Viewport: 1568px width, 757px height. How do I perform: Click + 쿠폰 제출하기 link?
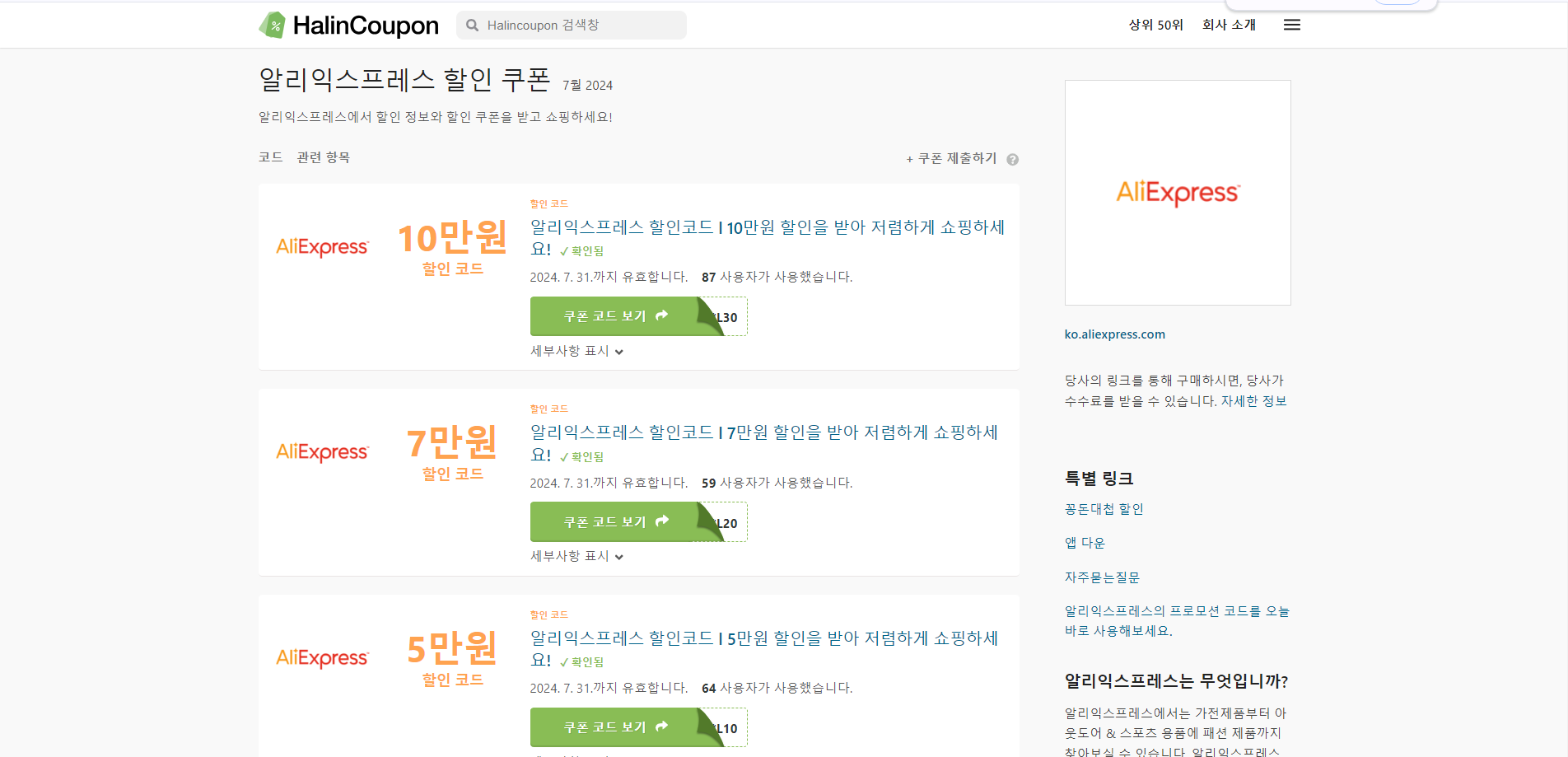(x=951, y=158)
